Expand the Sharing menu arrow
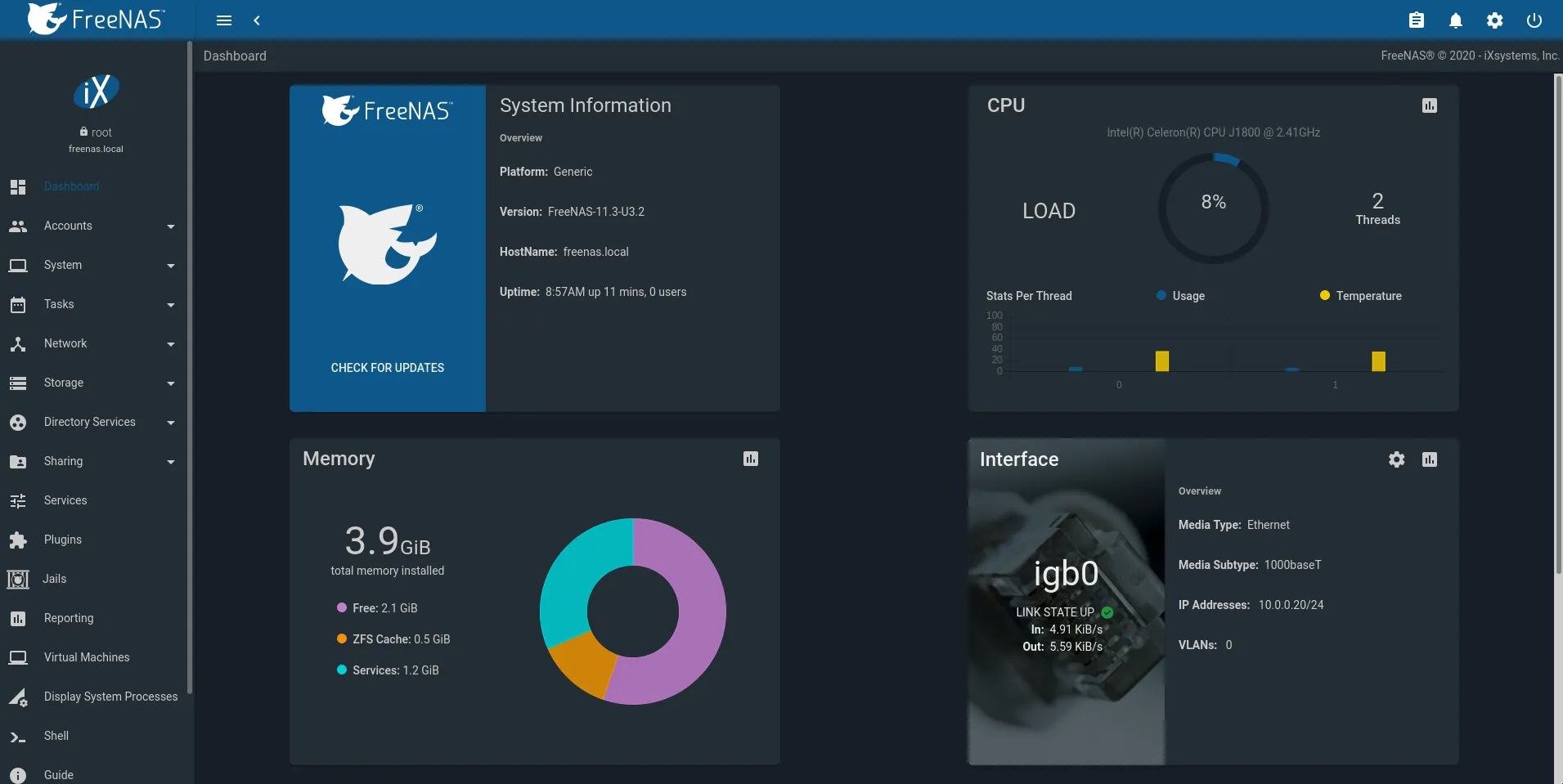1563x784 pixels. tap(171, 462)
